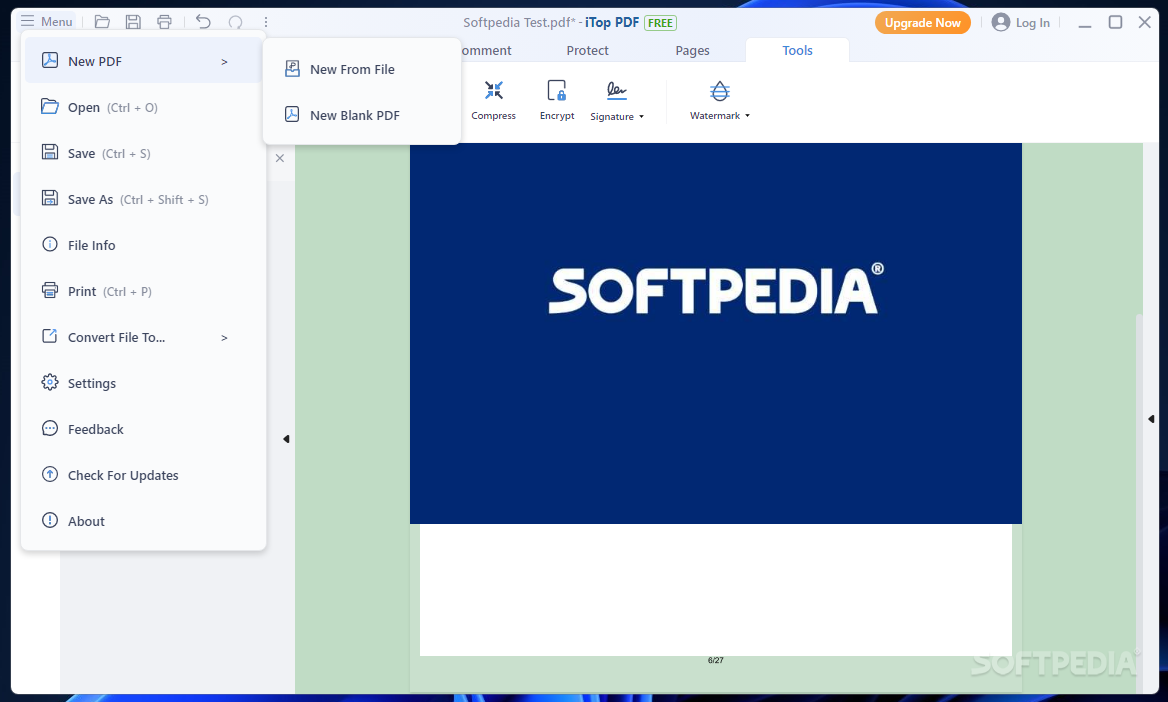The height and width of the screenshot is (702, 1168).
Task: Click the green FREE badge
Action: 660,22
